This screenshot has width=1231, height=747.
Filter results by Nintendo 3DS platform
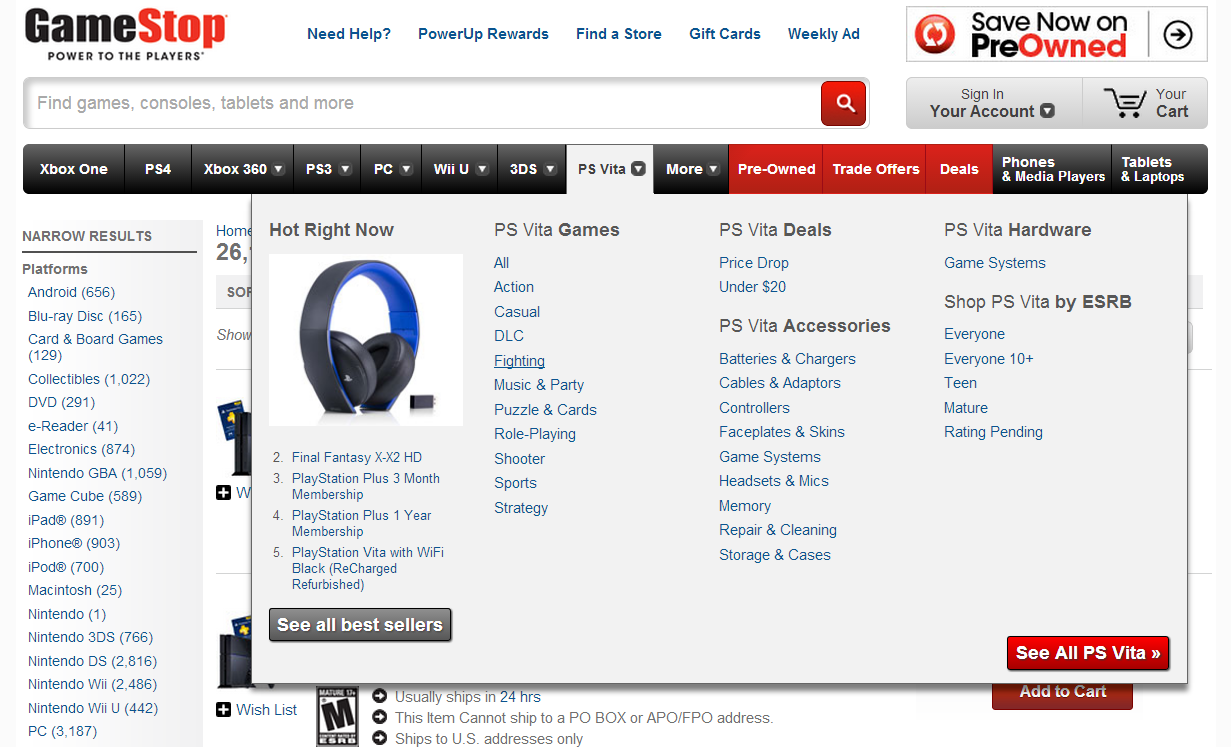(x=90, y=637)
